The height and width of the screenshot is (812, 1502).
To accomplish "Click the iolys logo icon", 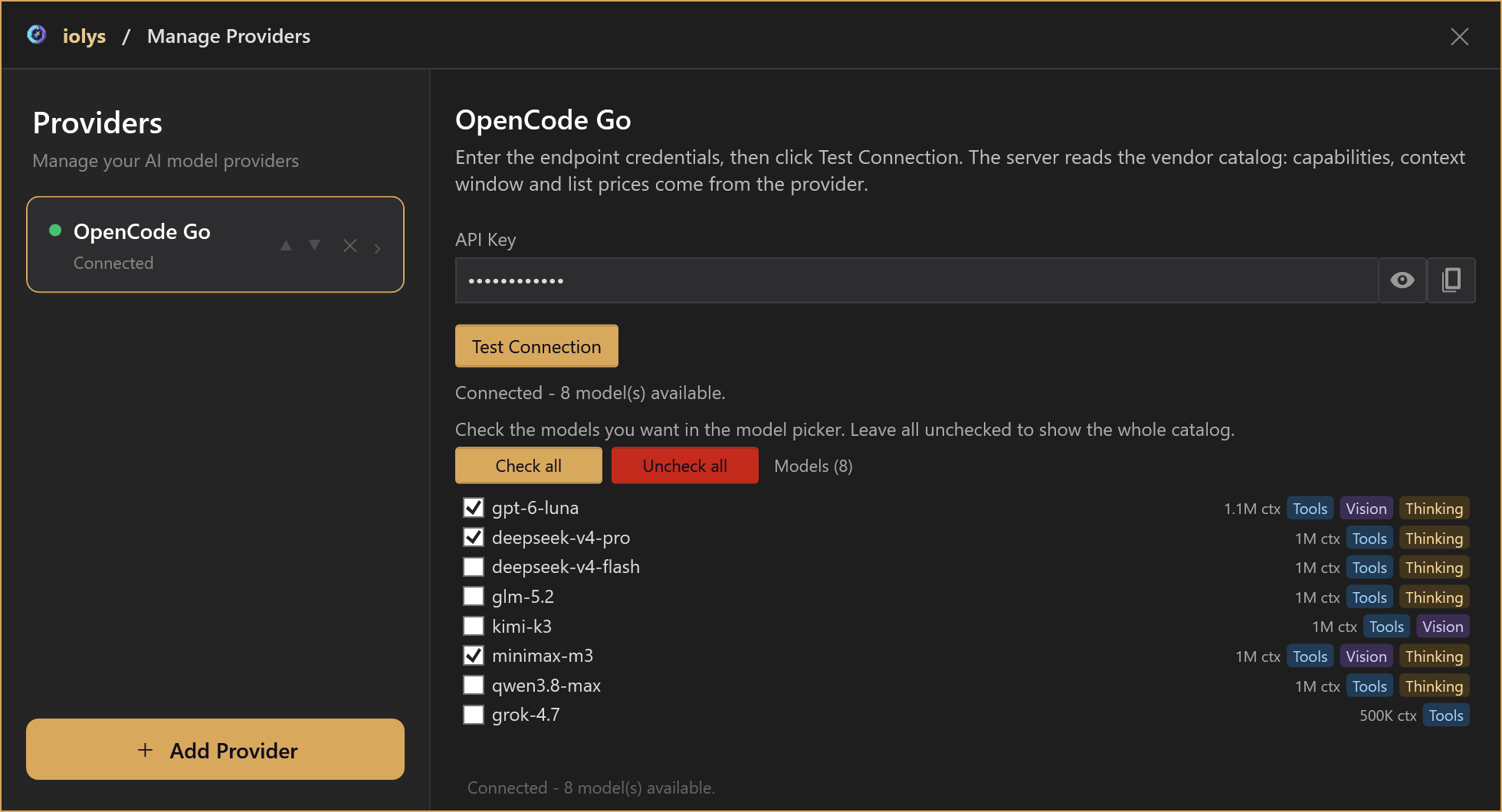I will (36, 35).
